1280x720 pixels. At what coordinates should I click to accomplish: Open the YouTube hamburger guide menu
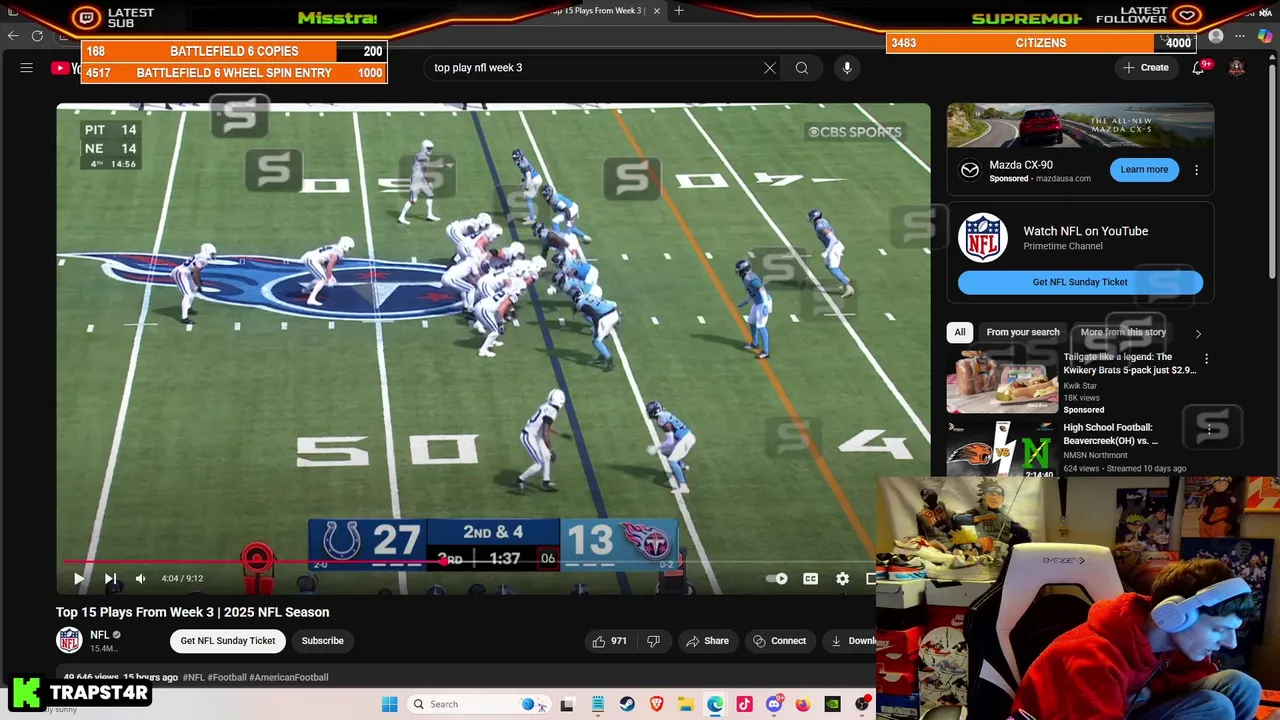coord(27,68)
